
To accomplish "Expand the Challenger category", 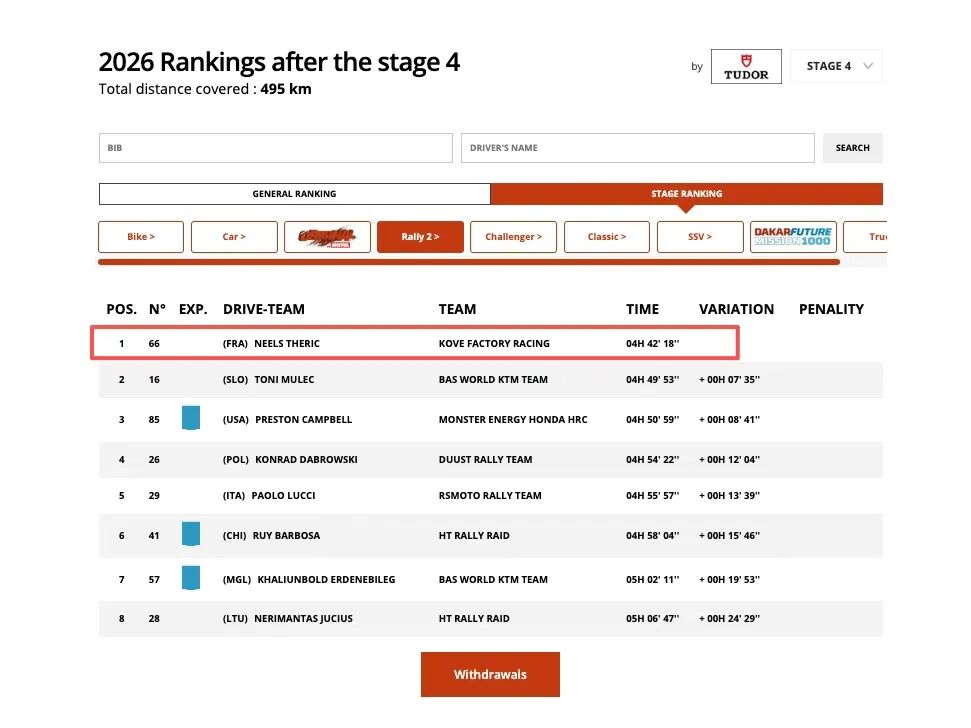I will coord(513,237).
